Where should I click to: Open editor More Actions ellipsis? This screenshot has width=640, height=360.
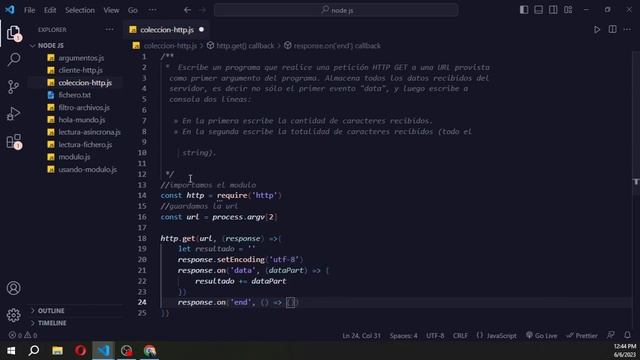(x=627, y=29)
